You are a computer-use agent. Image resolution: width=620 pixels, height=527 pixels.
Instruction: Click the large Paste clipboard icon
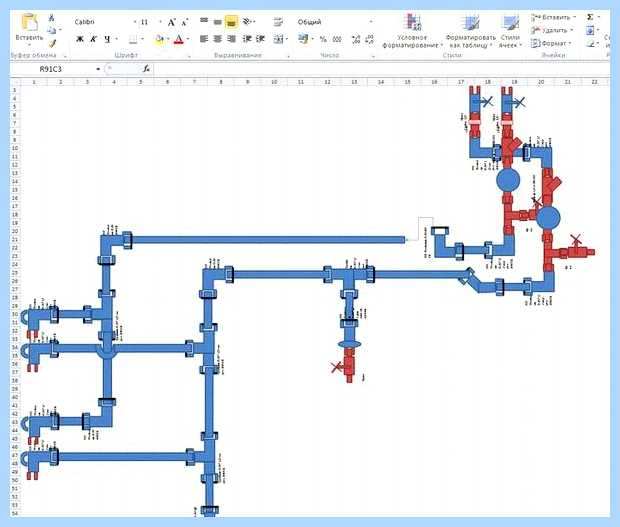click(30, 22)
